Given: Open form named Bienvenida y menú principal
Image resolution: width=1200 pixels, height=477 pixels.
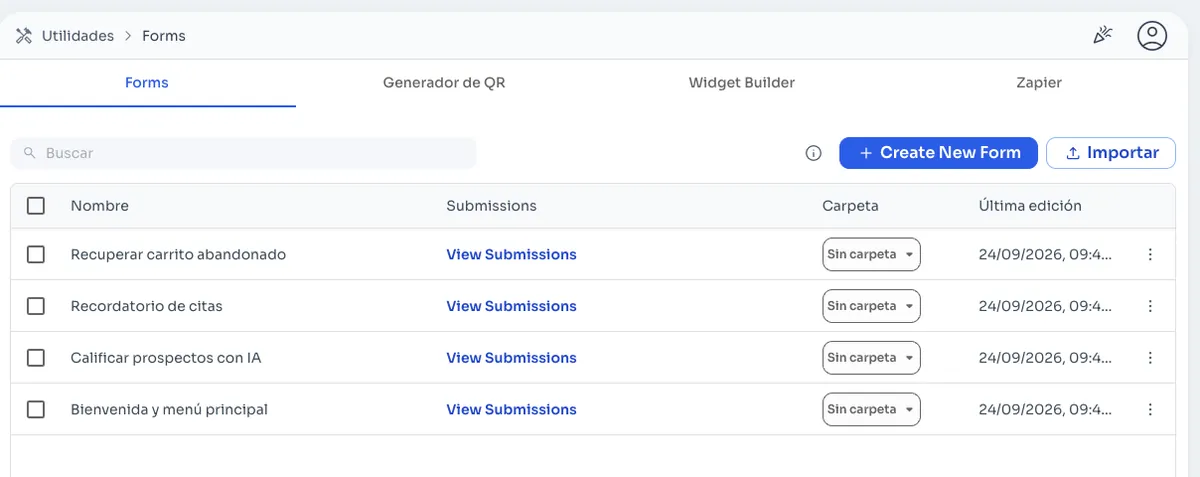Looking at the screenshot, I should click(x=169, y=409).
